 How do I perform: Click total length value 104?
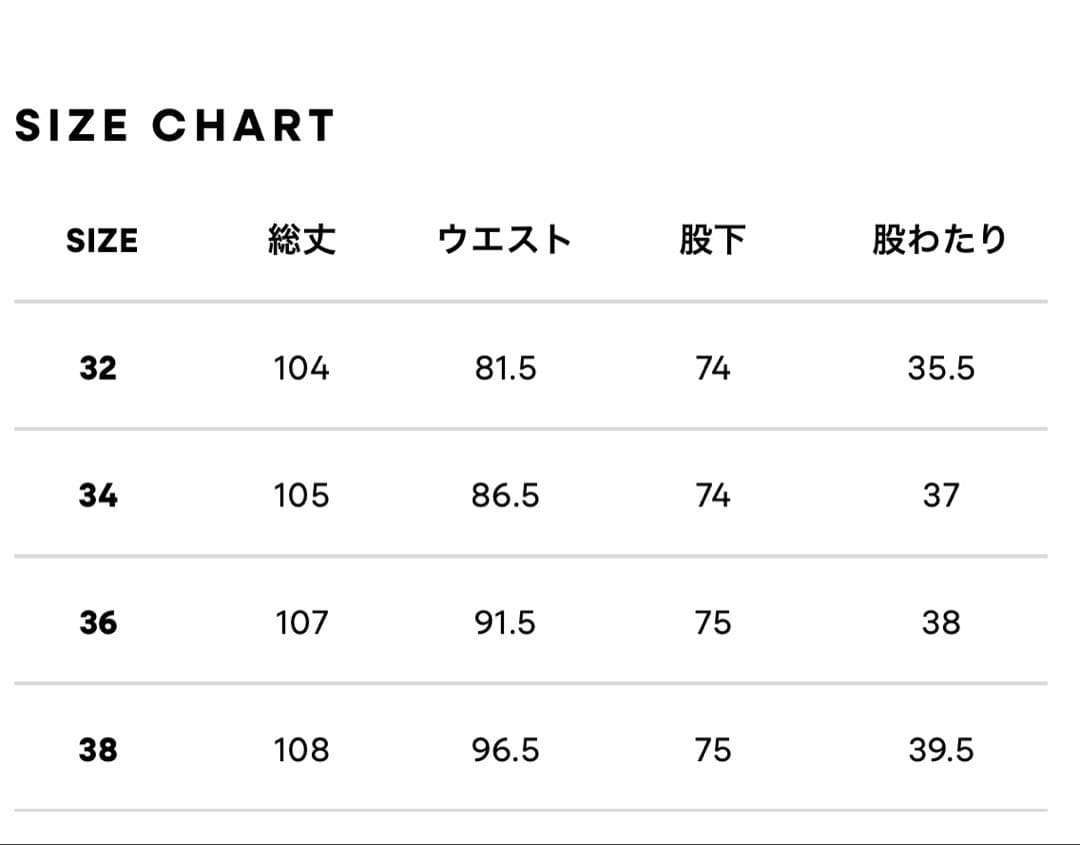pyautogui.click(x=301, y=369)
